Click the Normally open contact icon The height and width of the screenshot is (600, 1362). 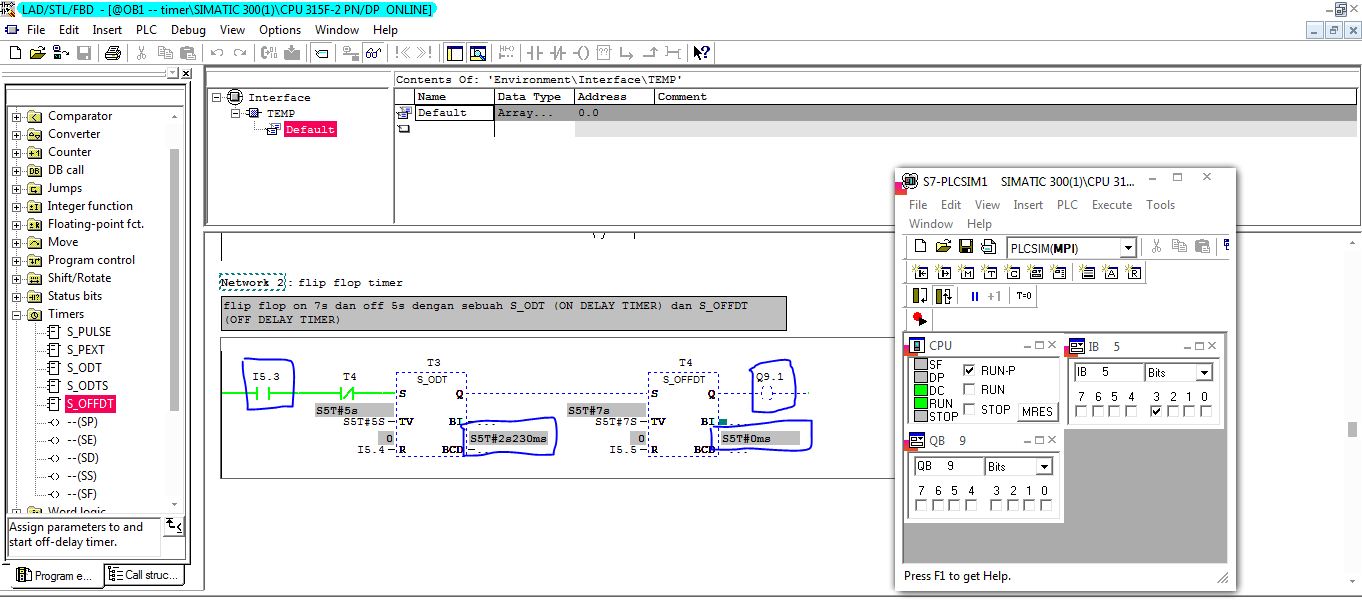click(x=535, y=53)
